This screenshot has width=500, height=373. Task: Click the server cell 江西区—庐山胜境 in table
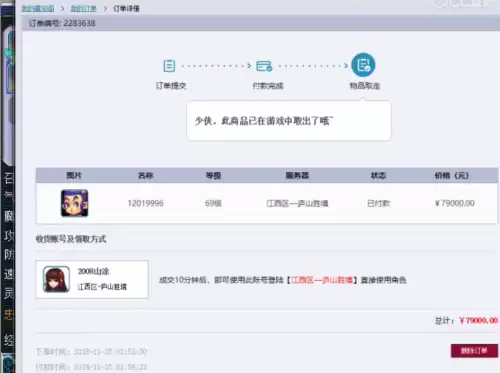297,203
